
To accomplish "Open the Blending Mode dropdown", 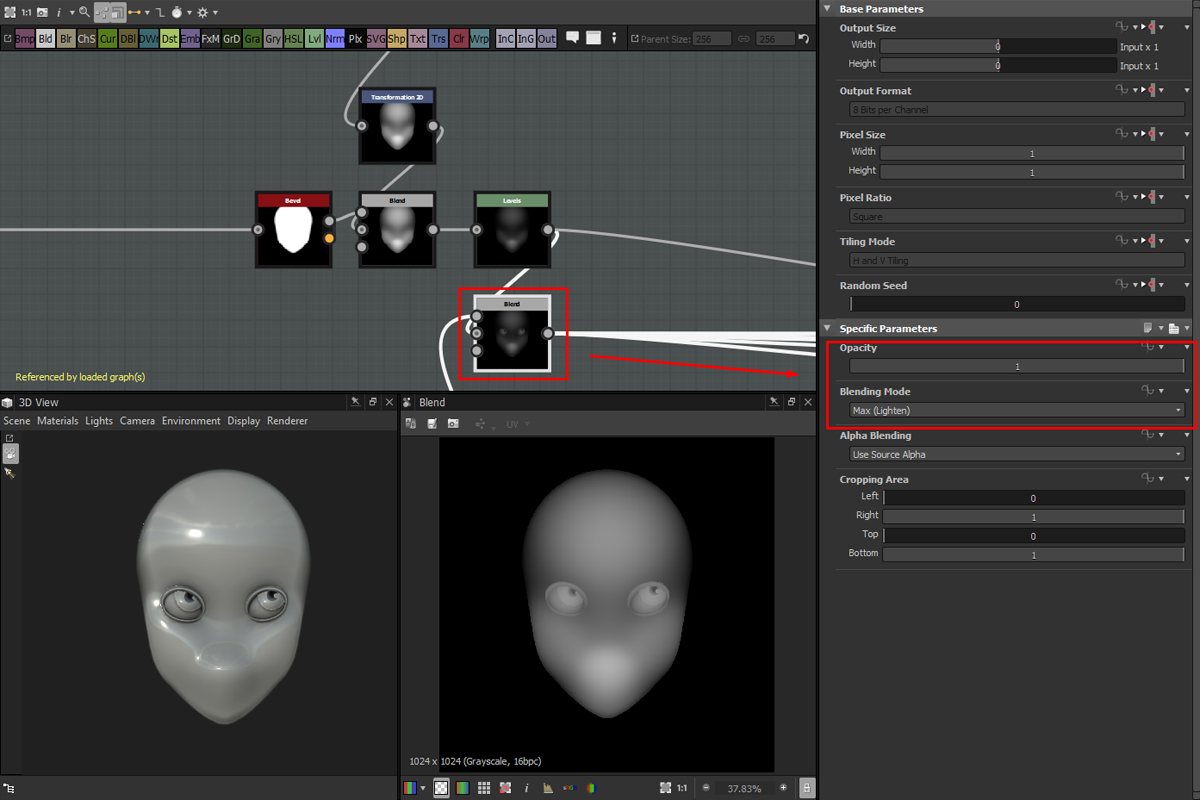I will (1017, 410).
